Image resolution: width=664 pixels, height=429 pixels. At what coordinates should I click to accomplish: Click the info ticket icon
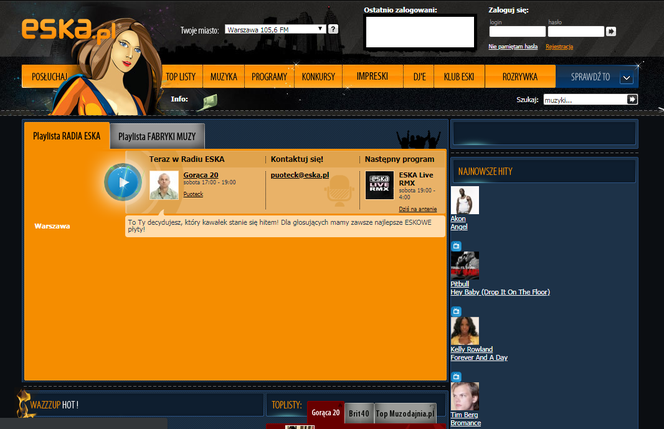click(209, 102)
